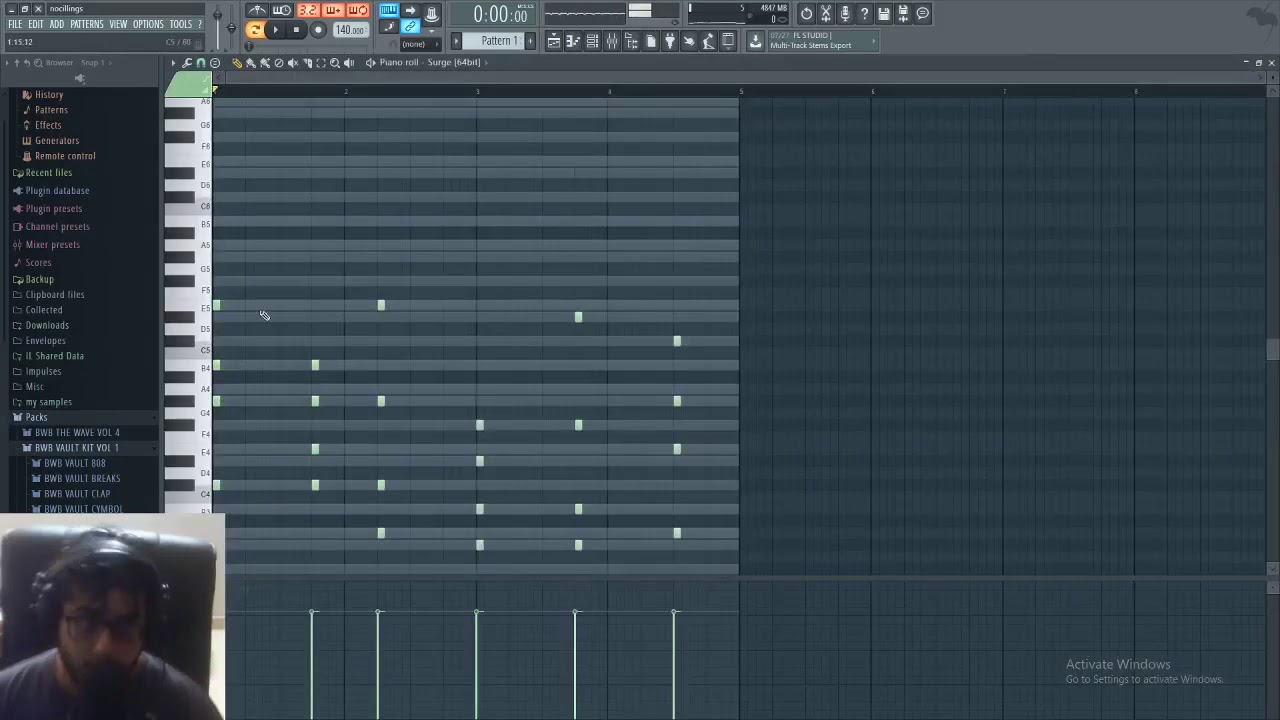Open the FILE menu
The image size is (1280, 720).
[x=15, y=24]
